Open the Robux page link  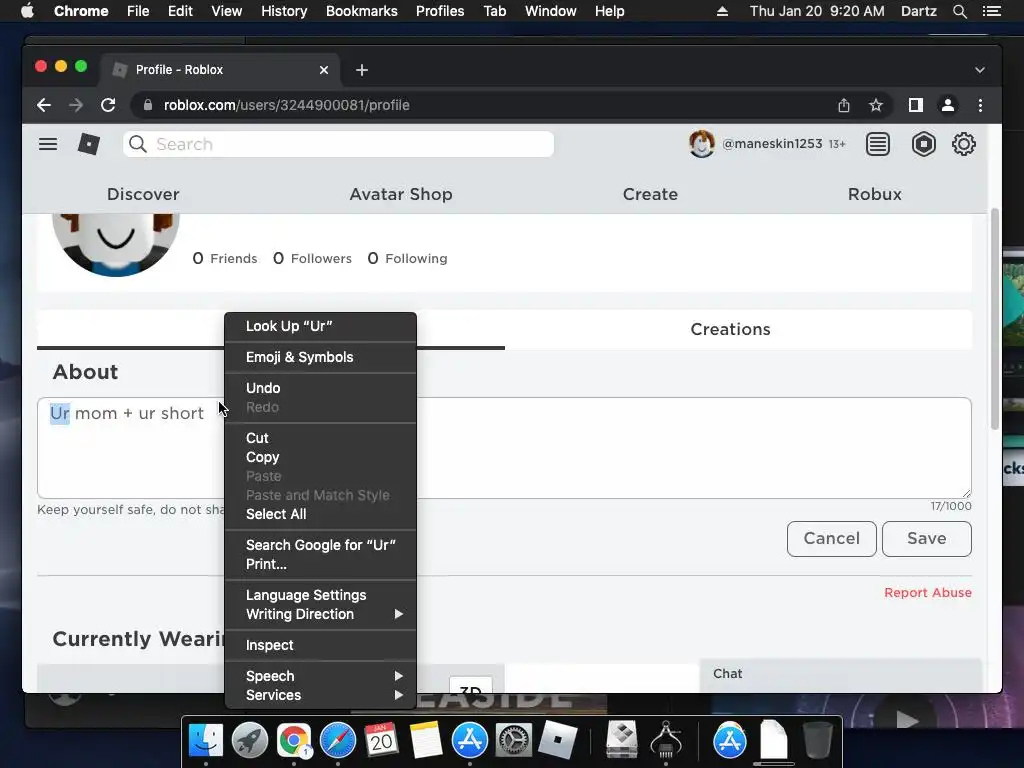pyautogui.click(x=874, y=194)
